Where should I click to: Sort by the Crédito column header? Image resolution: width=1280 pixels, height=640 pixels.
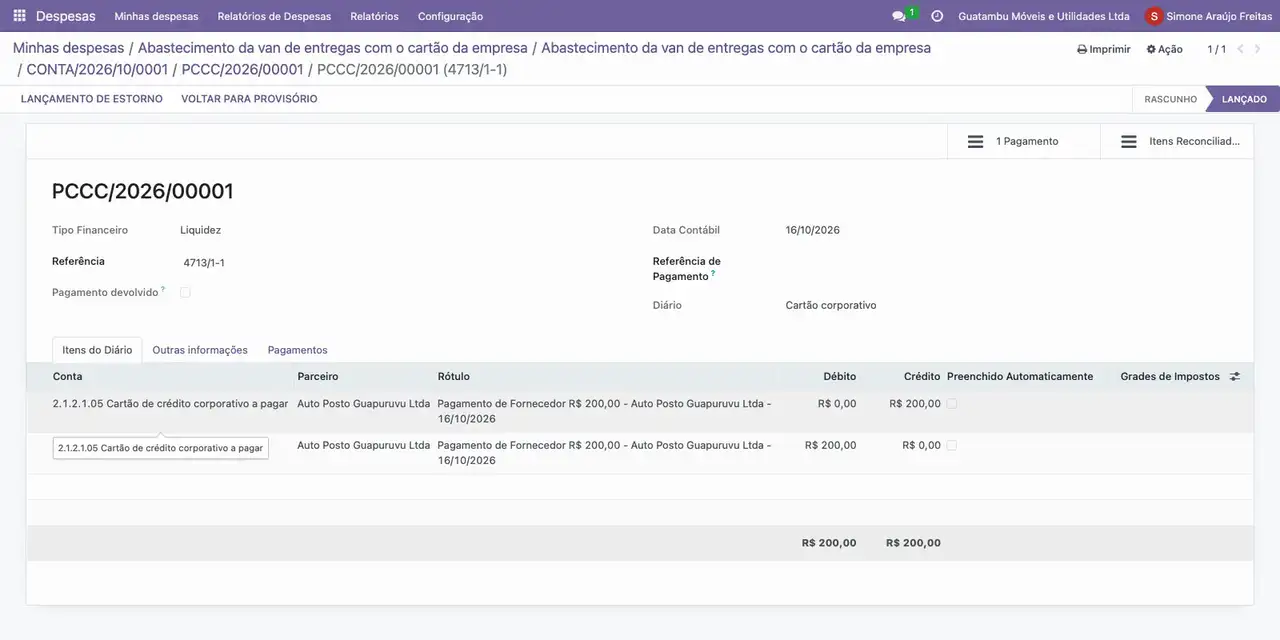(x=922, y=377)
